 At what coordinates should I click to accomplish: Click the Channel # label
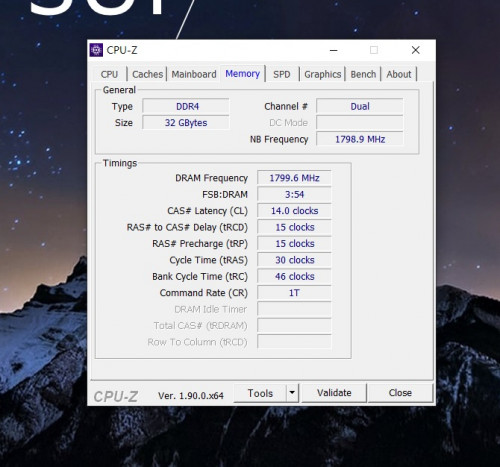[x=286, y=106]
